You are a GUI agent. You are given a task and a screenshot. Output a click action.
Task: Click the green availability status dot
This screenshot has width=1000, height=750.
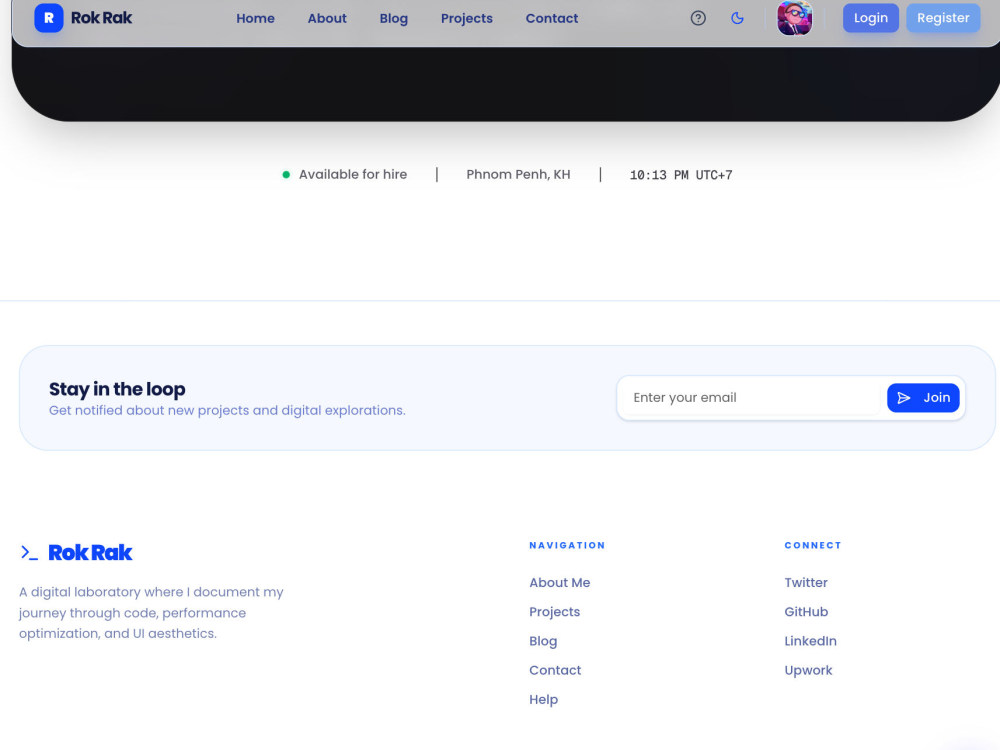[x=286, y=175]
